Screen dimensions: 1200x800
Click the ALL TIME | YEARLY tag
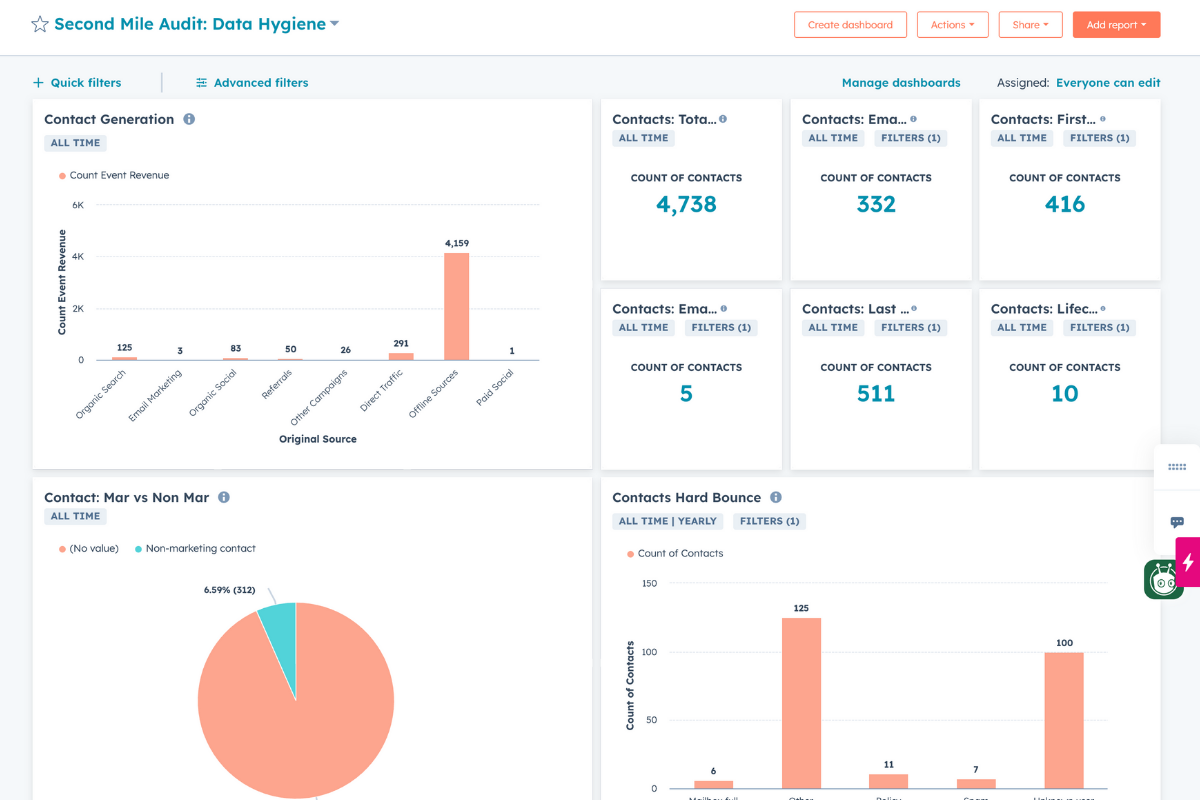[668, 521]
